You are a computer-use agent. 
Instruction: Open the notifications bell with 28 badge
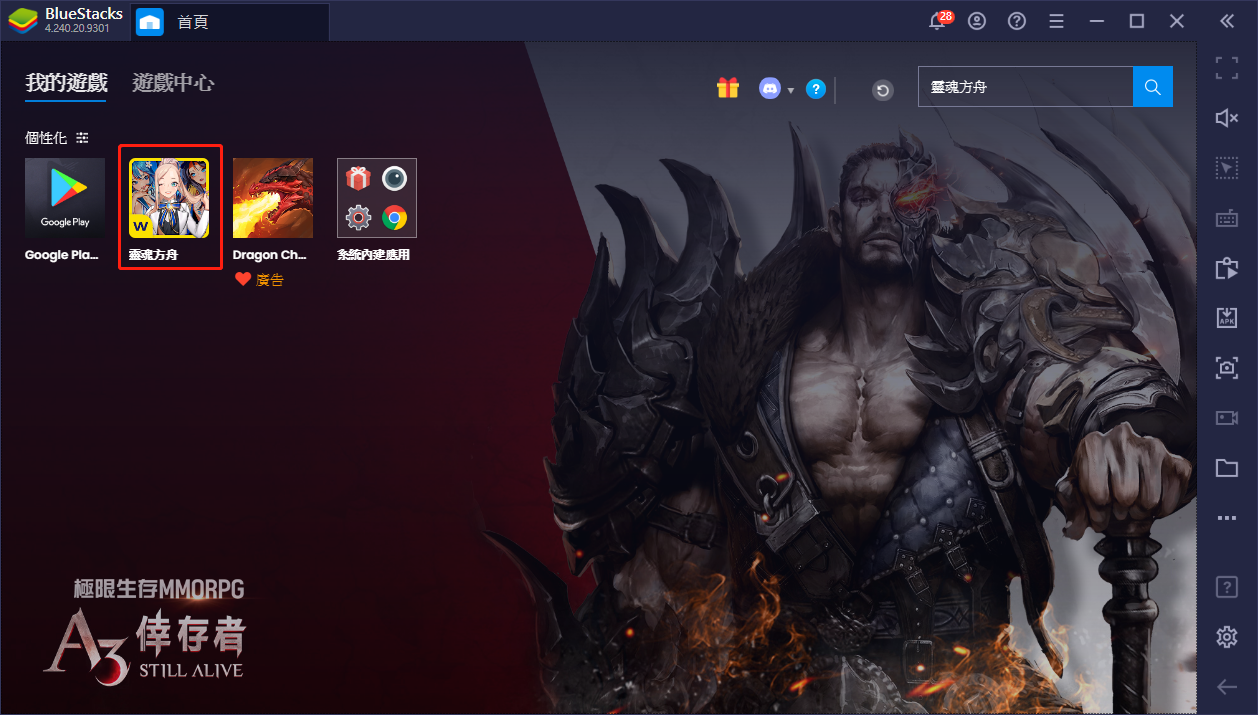coord(938,21)
